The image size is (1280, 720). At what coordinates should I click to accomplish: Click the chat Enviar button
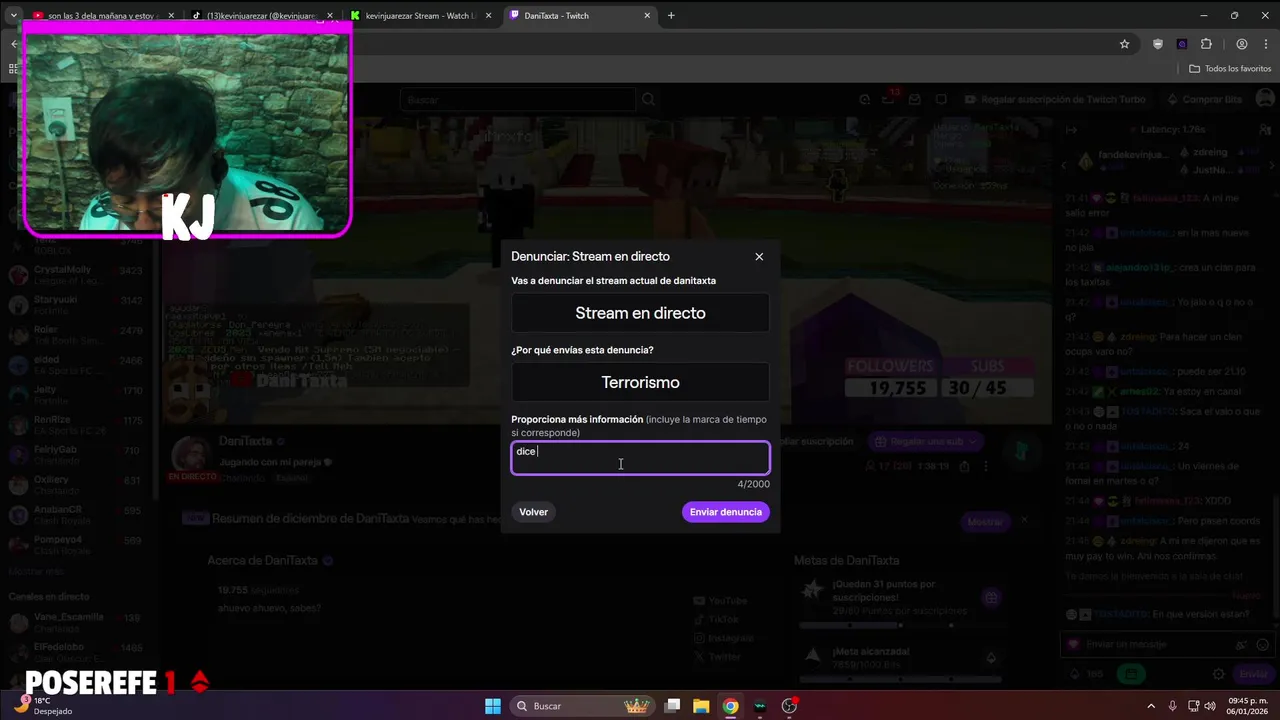point(1253,674)
